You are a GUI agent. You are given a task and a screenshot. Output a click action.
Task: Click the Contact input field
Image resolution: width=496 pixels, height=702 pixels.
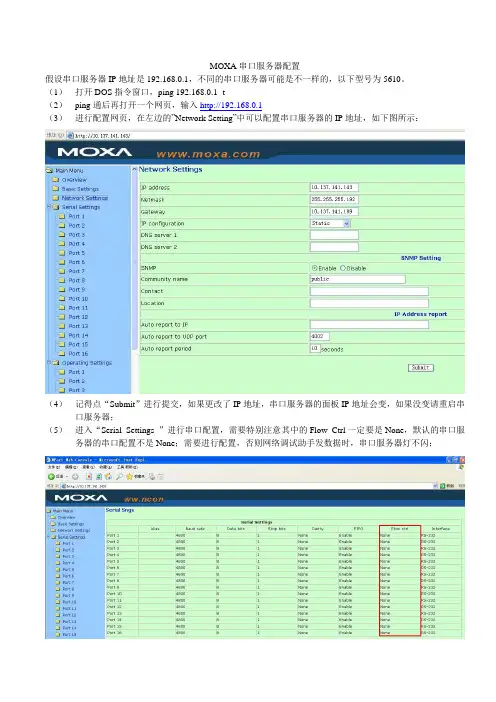click(369, 291)
